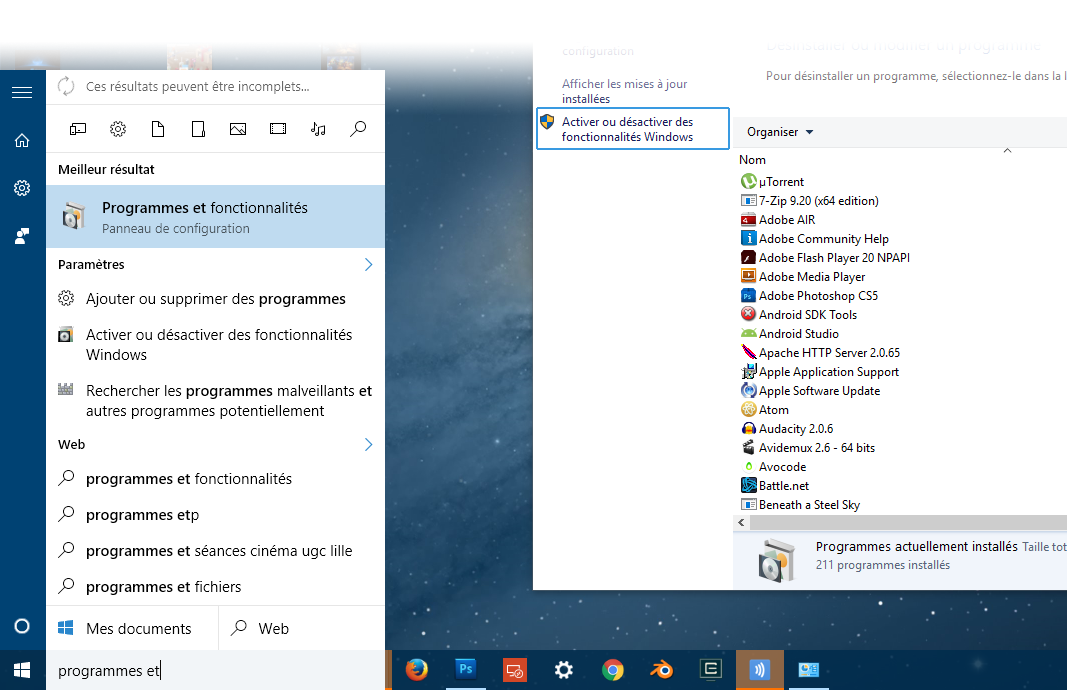Filter search results by Videos icon
1067x690 pixels.
click(278, 128)
